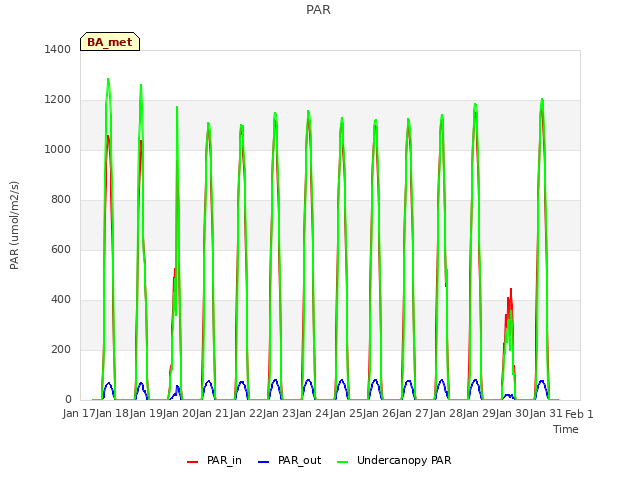Image resolution: width=640 pixels, height=480 pixels.
Task: Click the Jan 31 x-axis label
Action: point(546,414)
